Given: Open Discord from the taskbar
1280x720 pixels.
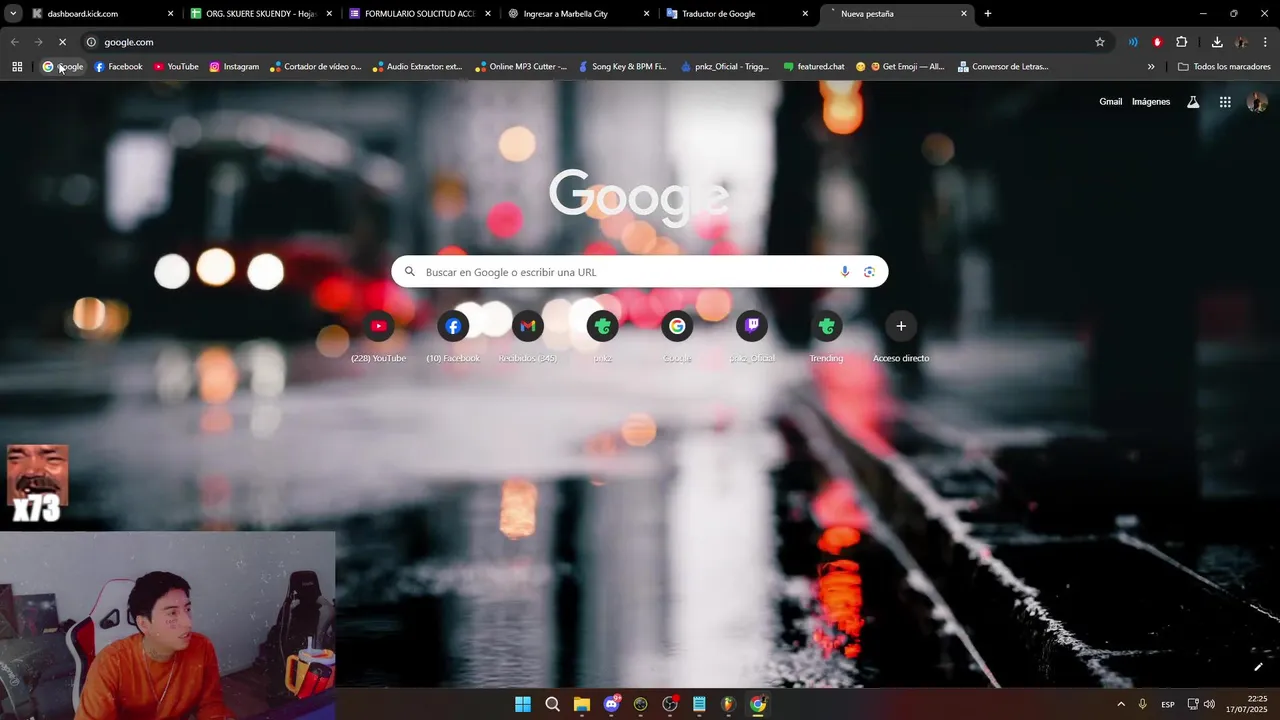Looking at the screenshot, I should tap(611, 704).
